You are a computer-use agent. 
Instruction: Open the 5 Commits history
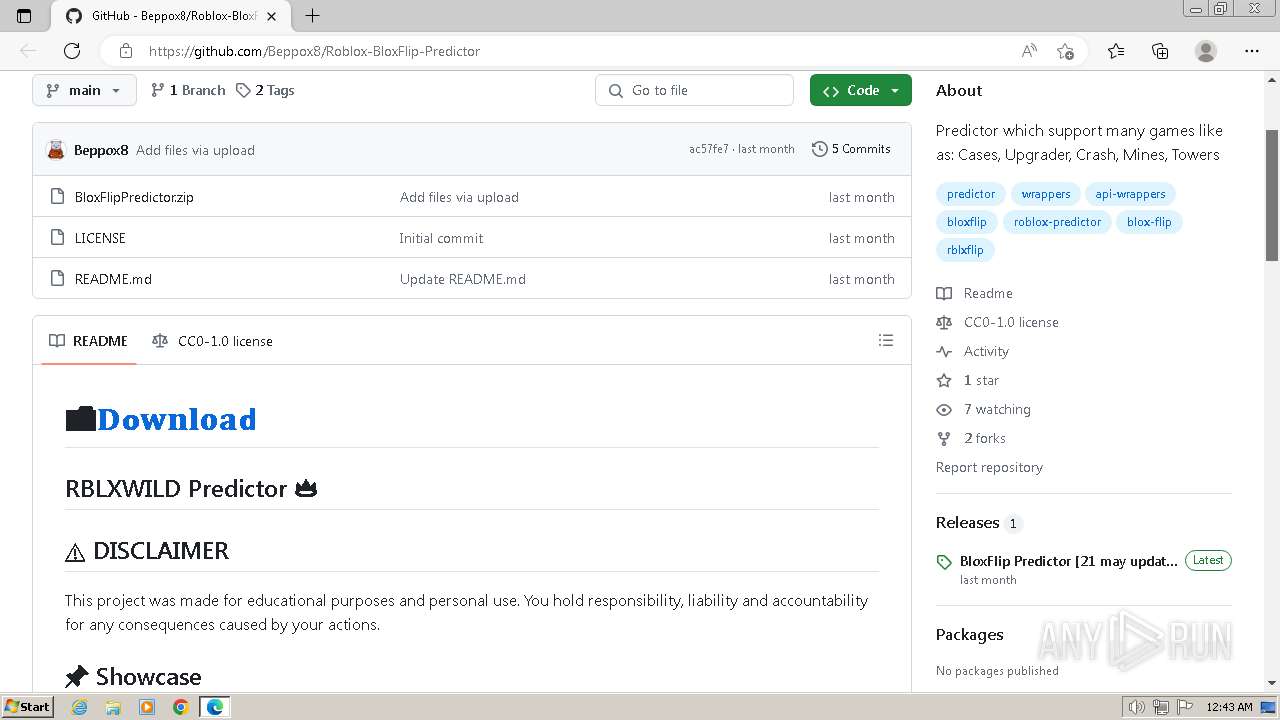[x=851, y=149]
